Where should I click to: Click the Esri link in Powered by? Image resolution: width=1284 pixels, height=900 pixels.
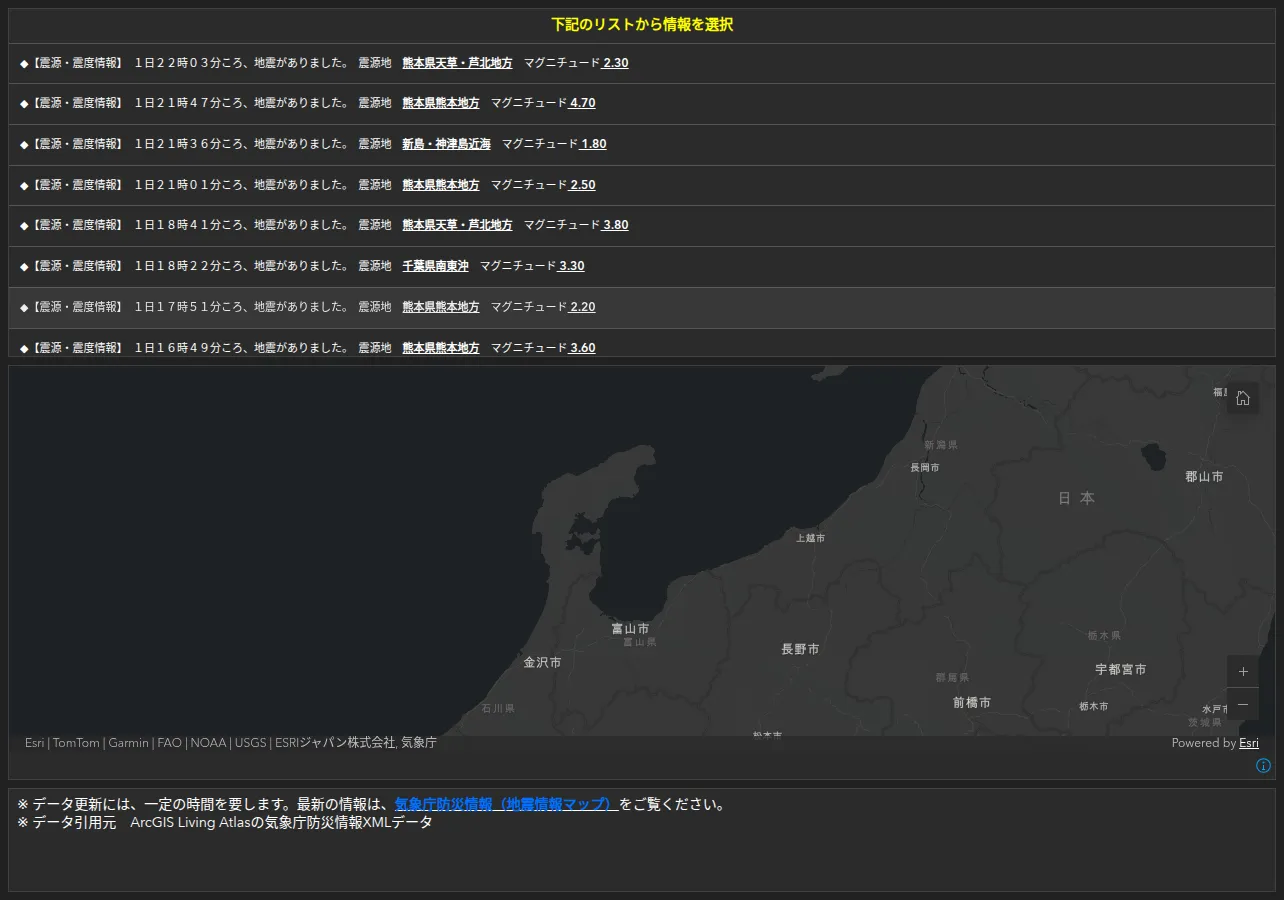coord(1249,743)
